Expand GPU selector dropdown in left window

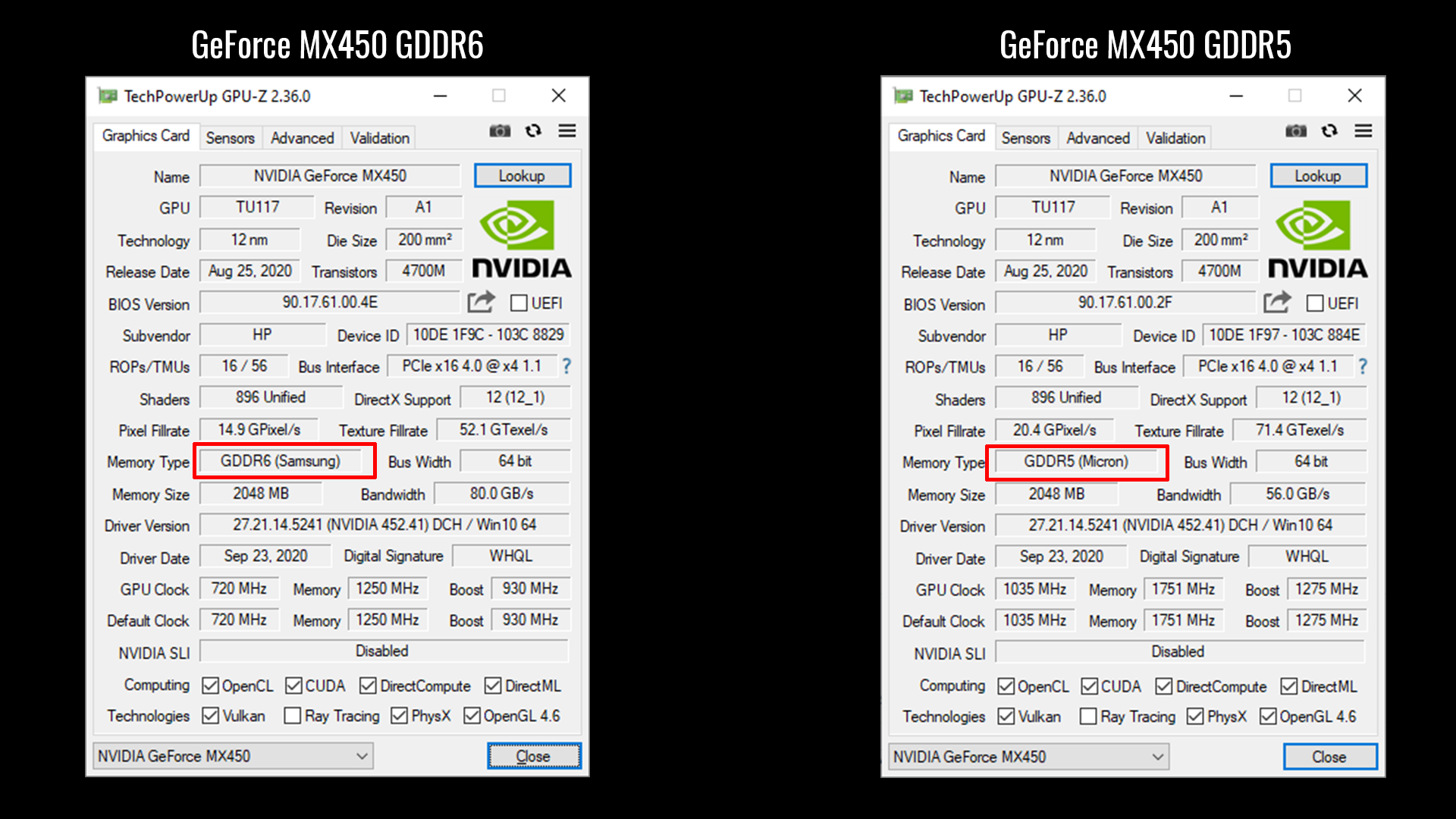click(362, 756)
